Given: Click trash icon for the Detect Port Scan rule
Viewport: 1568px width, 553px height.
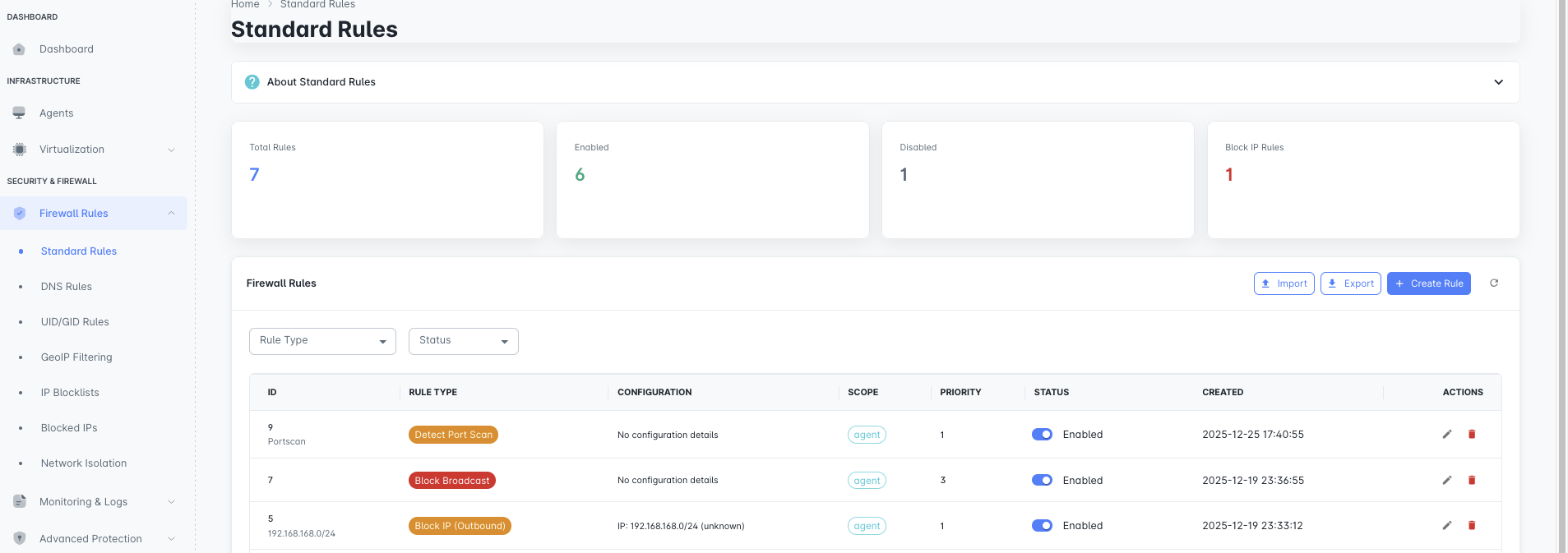Looking at the screenshot, I should point(1472,435).
